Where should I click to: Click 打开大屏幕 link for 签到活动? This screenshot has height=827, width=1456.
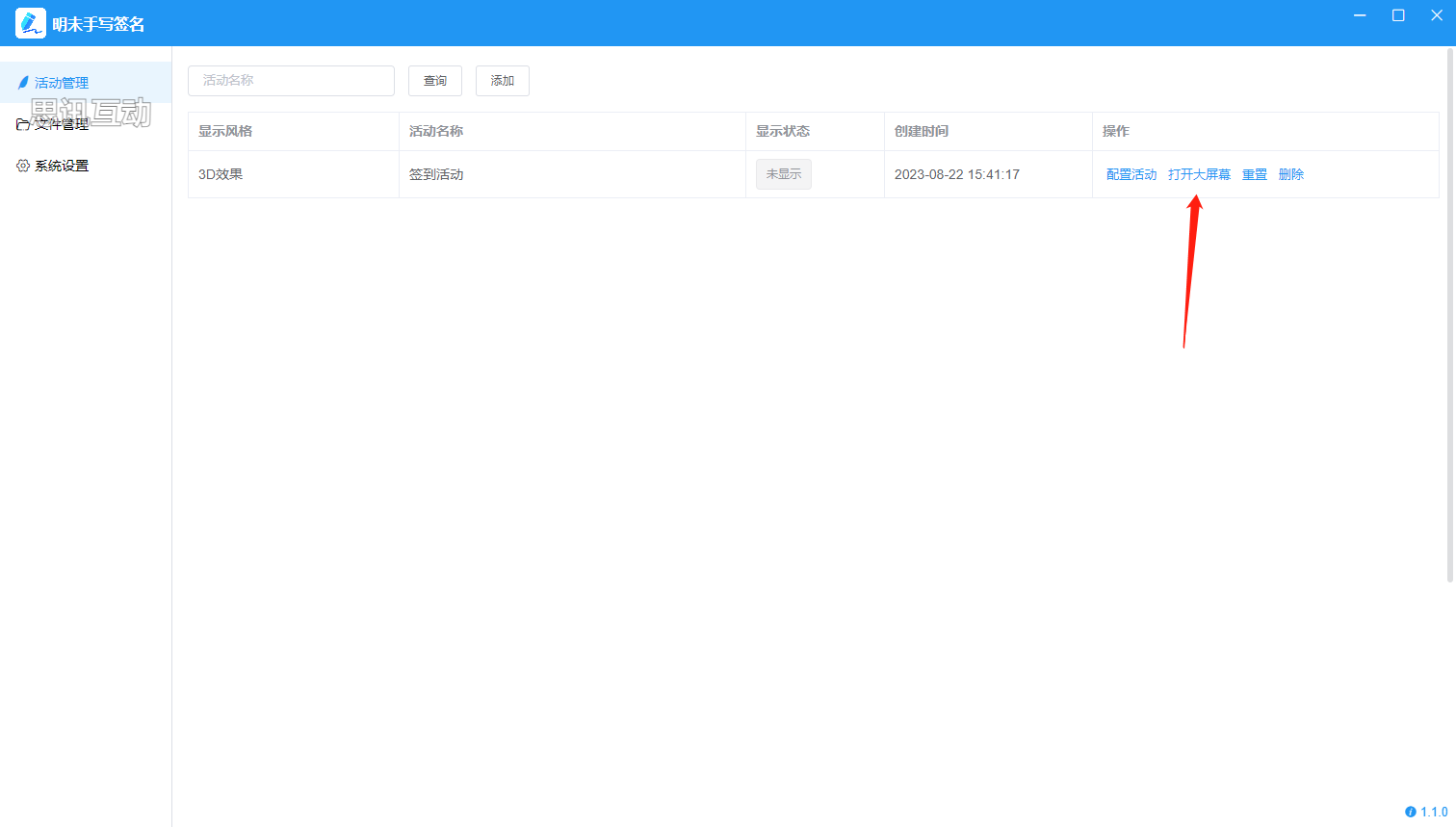(x=1200, y=174)
